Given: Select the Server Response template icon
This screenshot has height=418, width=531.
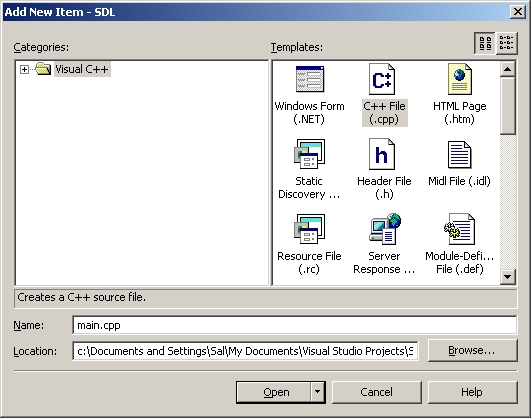Looking at the screenshot, I should pyautogui.click(x=385, y=229).
